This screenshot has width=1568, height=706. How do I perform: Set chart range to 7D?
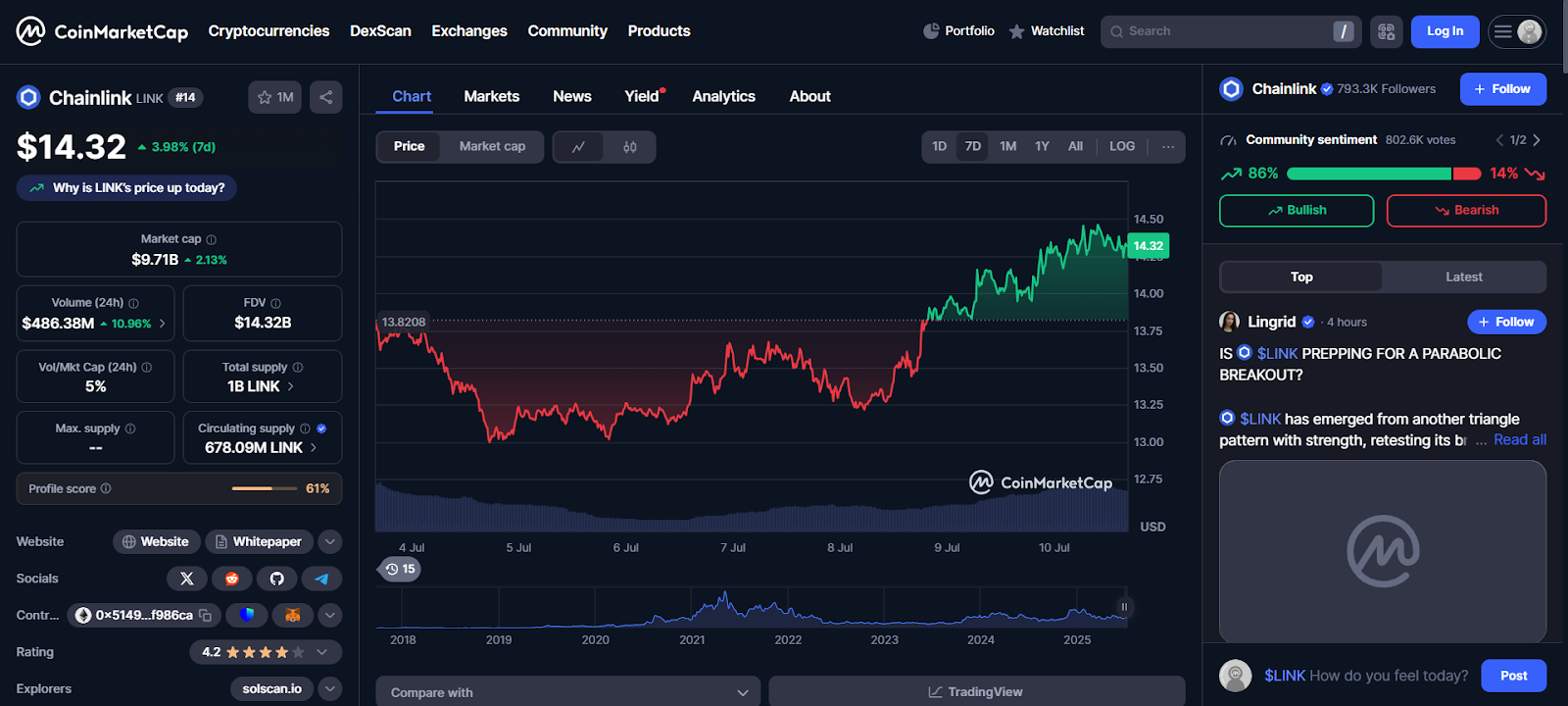pos(973,147)
